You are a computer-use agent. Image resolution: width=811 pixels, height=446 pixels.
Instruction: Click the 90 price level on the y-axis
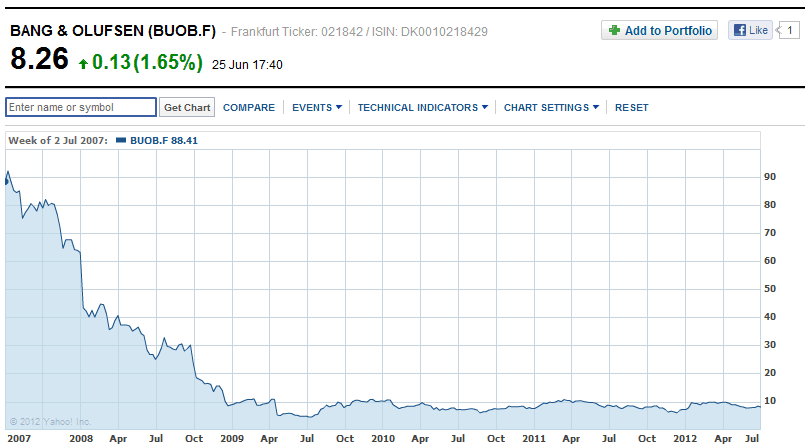[770, 177]
